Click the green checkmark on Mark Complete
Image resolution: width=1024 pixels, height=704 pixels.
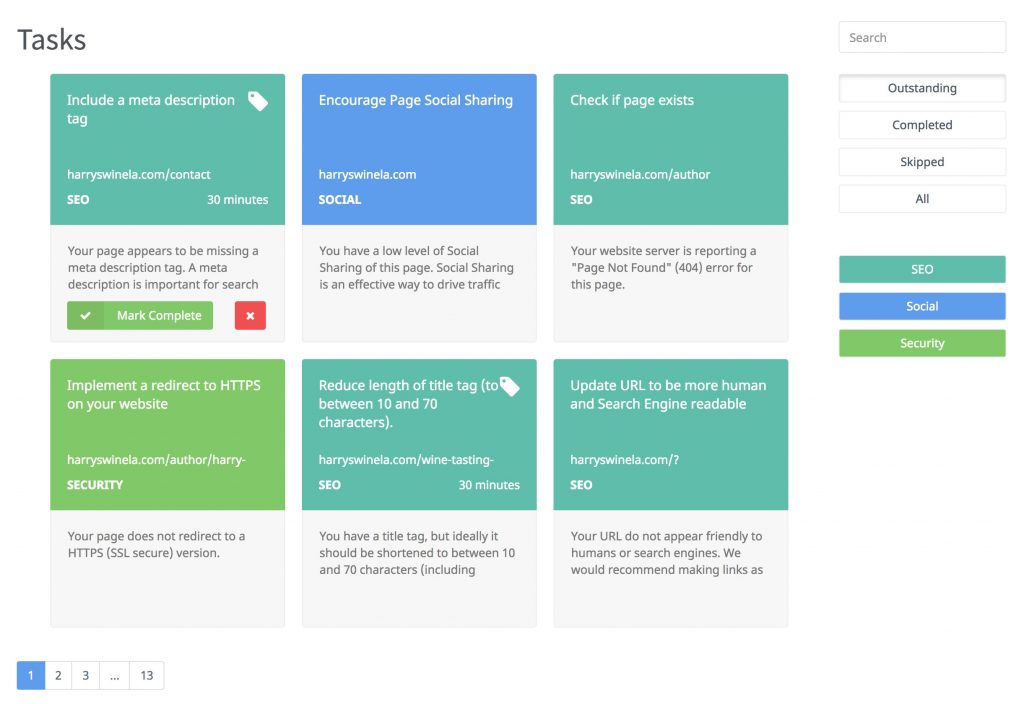point(85,315)
